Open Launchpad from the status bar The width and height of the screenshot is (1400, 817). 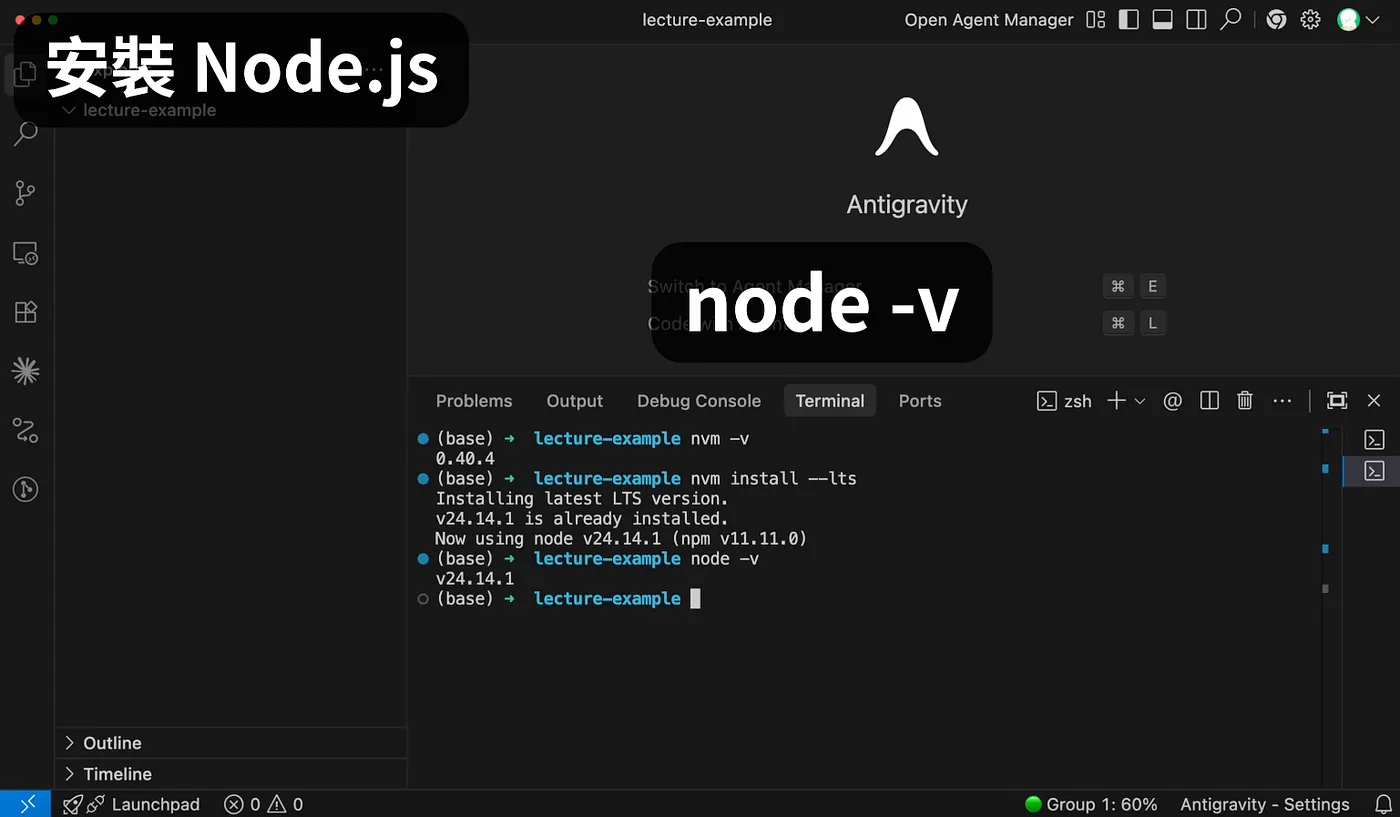pos(131,804)
